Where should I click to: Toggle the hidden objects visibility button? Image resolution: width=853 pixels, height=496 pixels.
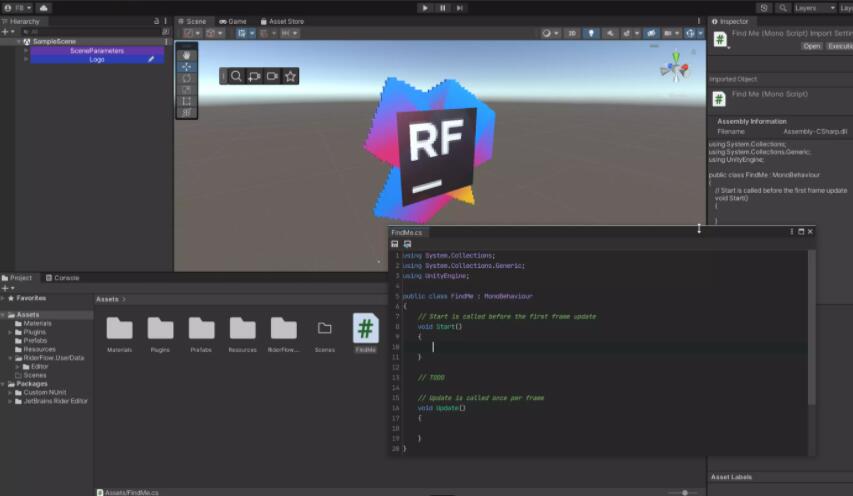[x=651, y=33]
